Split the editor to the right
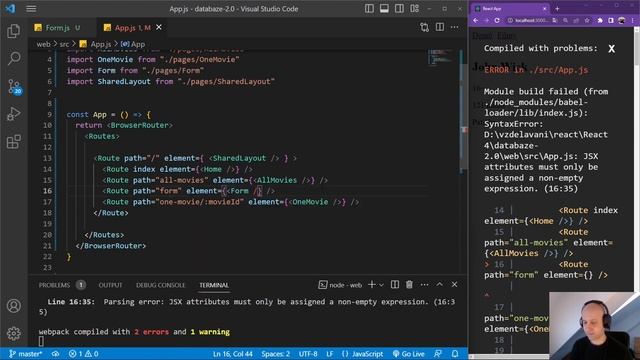This screenshot has width=640, height=360. tap(440, 27)
